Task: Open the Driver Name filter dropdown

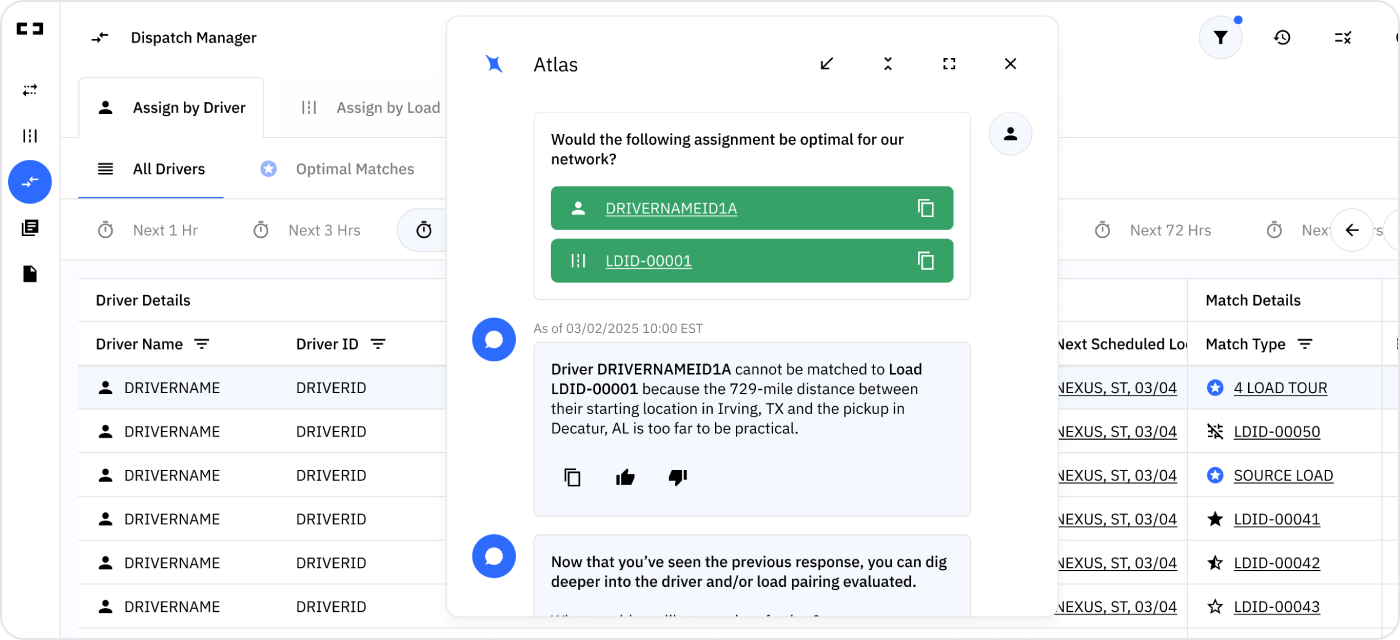Action: [x=202, y=344]
